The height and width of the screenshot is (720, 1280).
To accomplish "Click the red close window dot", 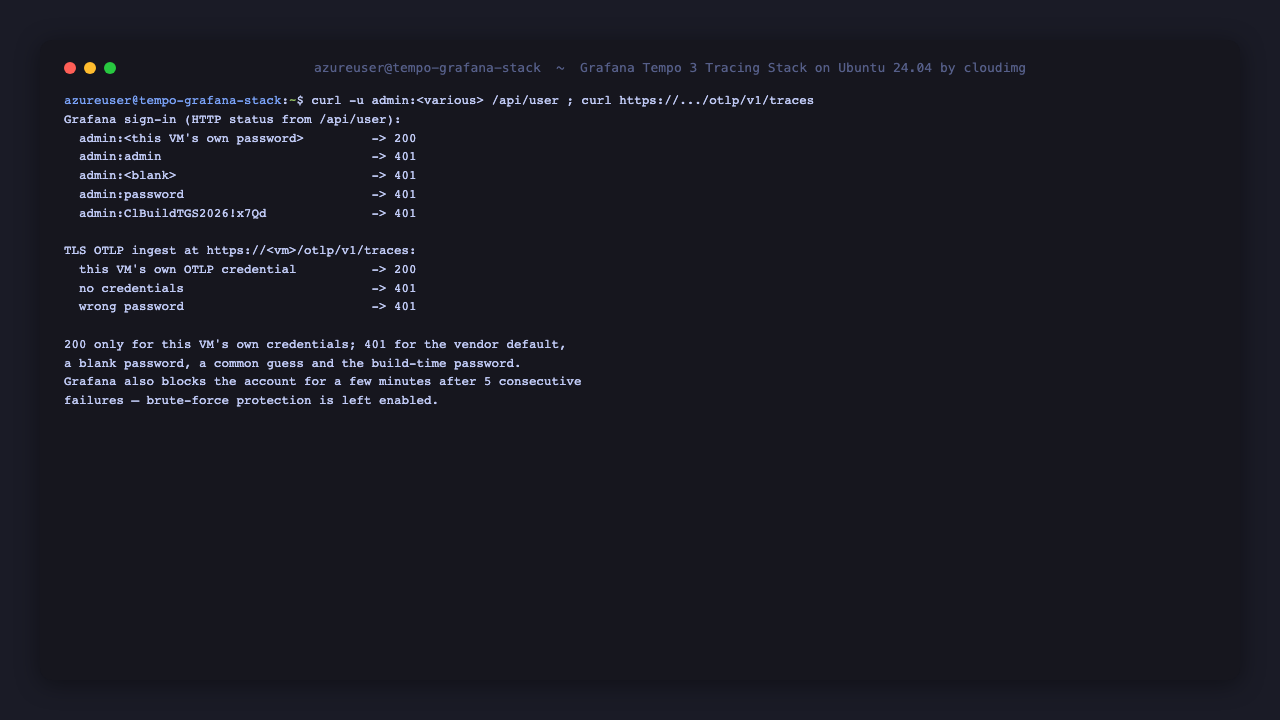I will pyautogui.click(x=70, y=68).
